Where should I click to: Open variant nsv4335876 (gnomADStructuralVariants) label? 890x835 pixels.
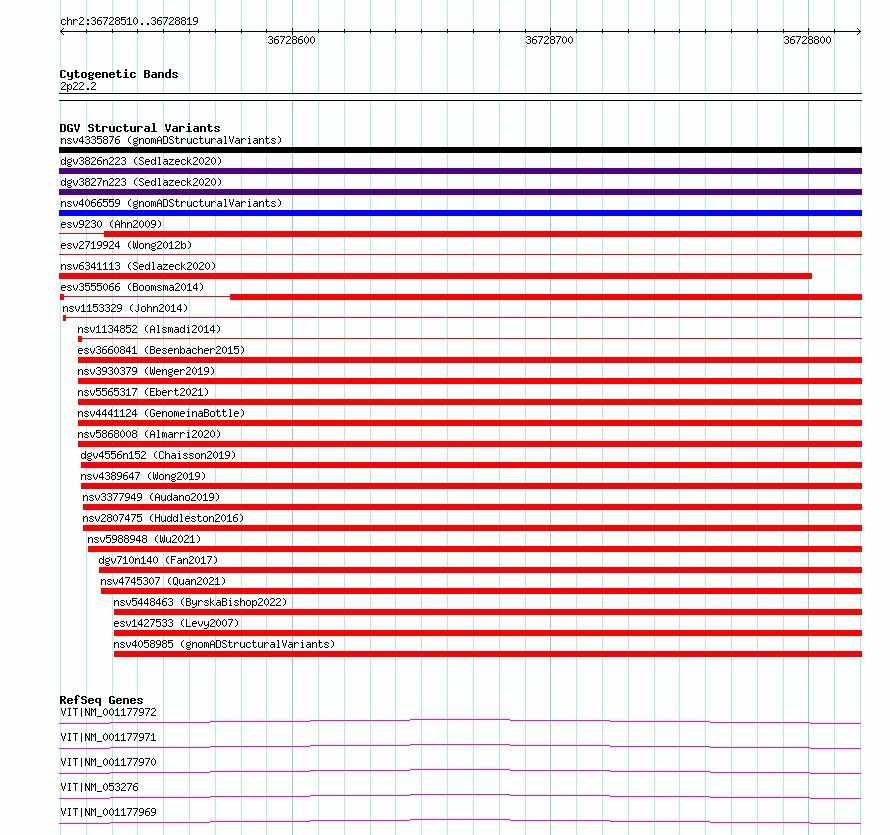click(x=171, y=140)
